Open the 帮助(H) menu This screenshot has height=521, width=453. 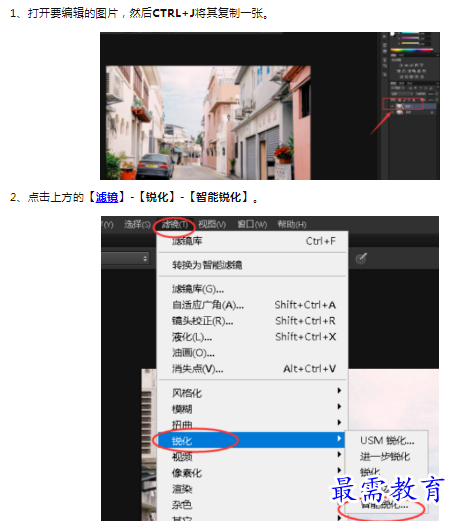tap(292, 225)
